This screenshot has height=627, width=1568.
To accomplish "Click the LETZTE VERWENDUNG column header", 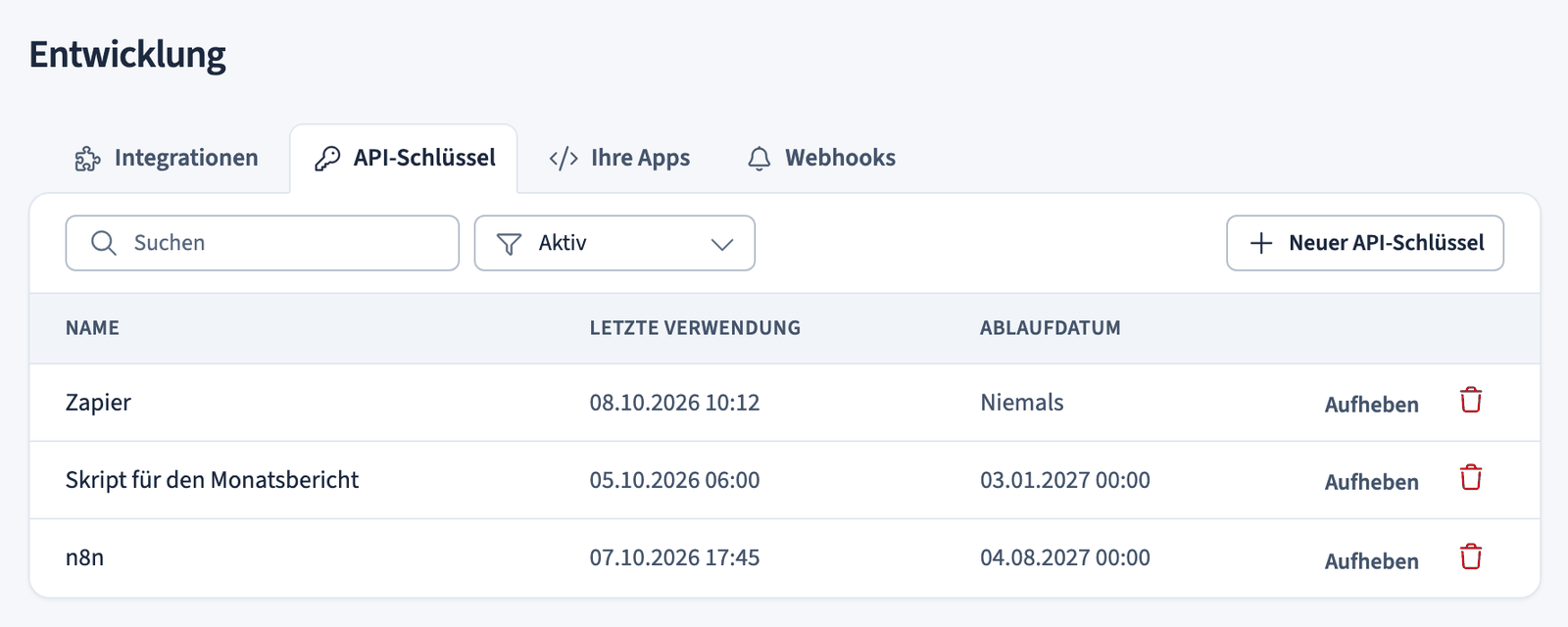I will click(695, 328).
